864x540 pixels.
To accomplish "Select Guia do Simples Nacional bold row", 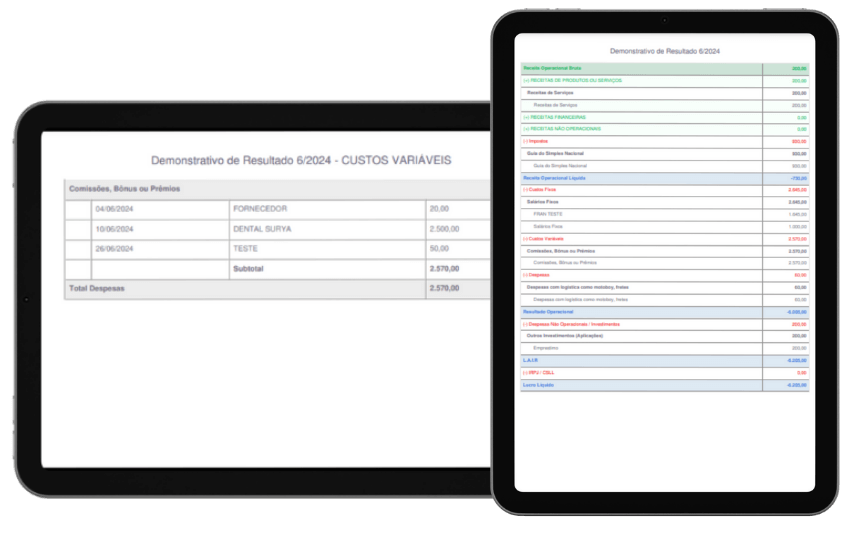I will point(557,153).
